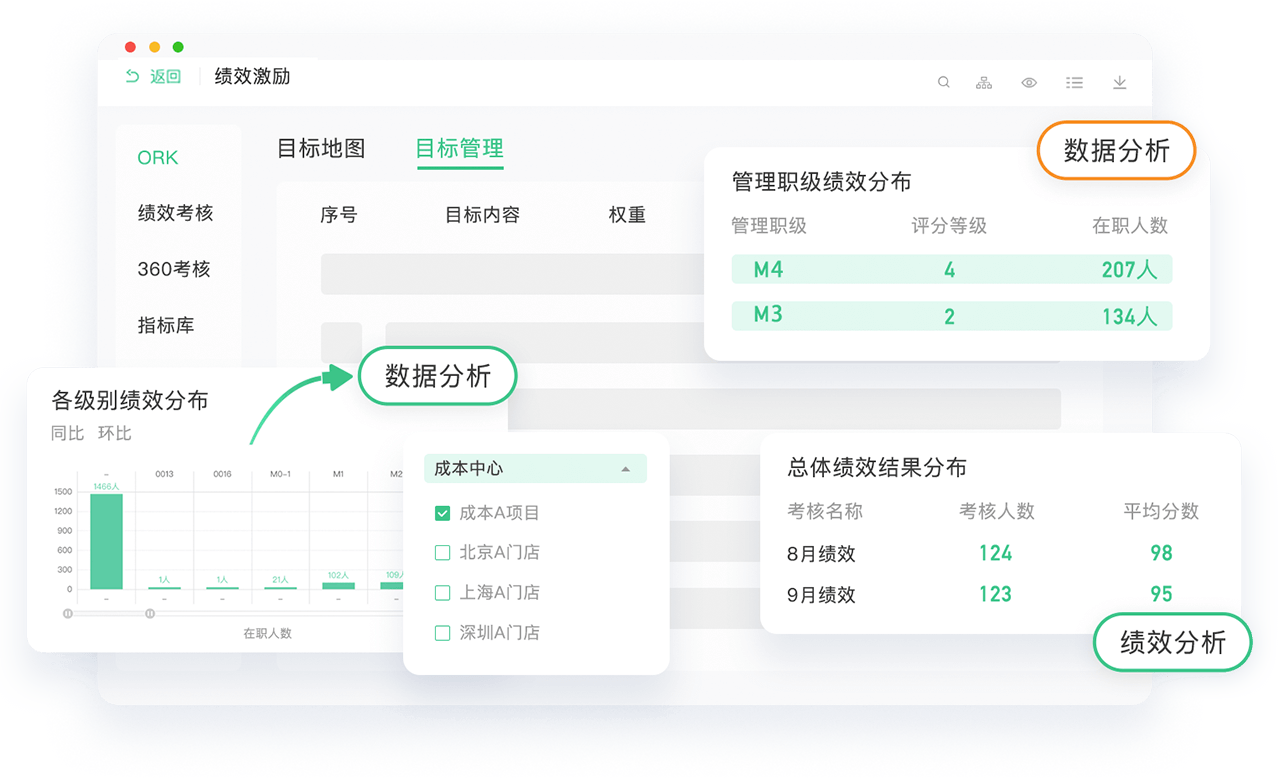Open 绩效考核 in the sidebar
This screenshot has height=779, width=1281.
176,213
